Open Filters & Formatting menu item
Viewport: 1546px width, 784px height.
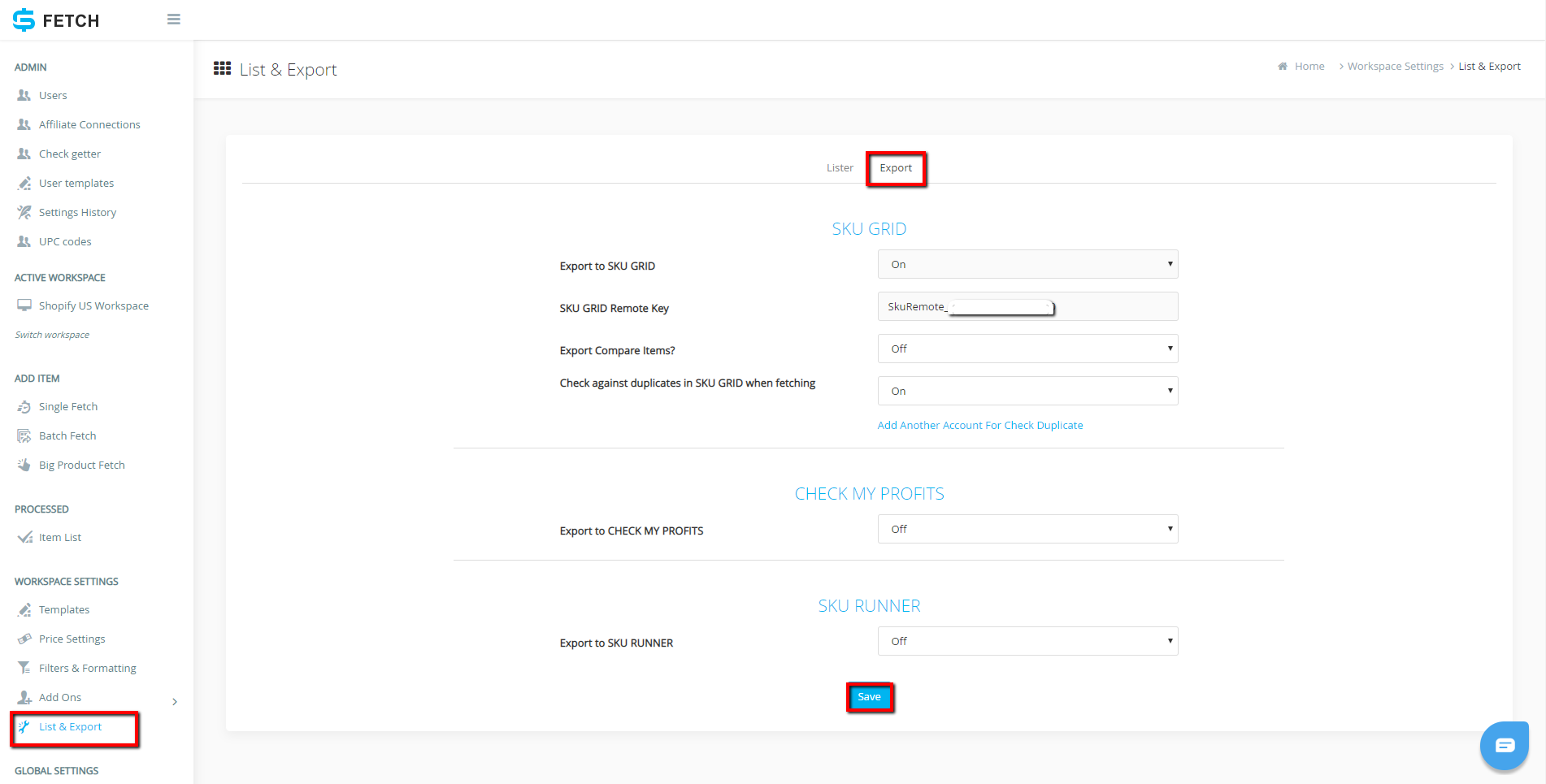[87, 669]
